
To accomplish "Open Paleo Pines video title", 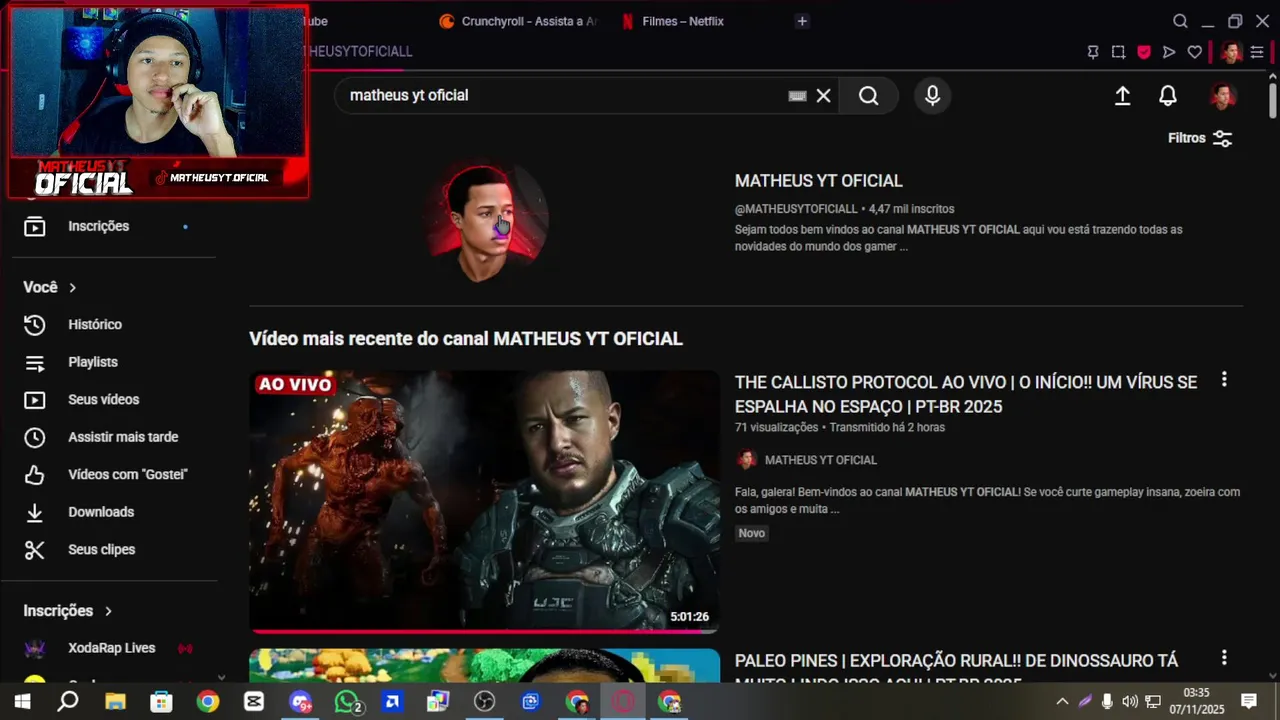I will coord(956,671).
